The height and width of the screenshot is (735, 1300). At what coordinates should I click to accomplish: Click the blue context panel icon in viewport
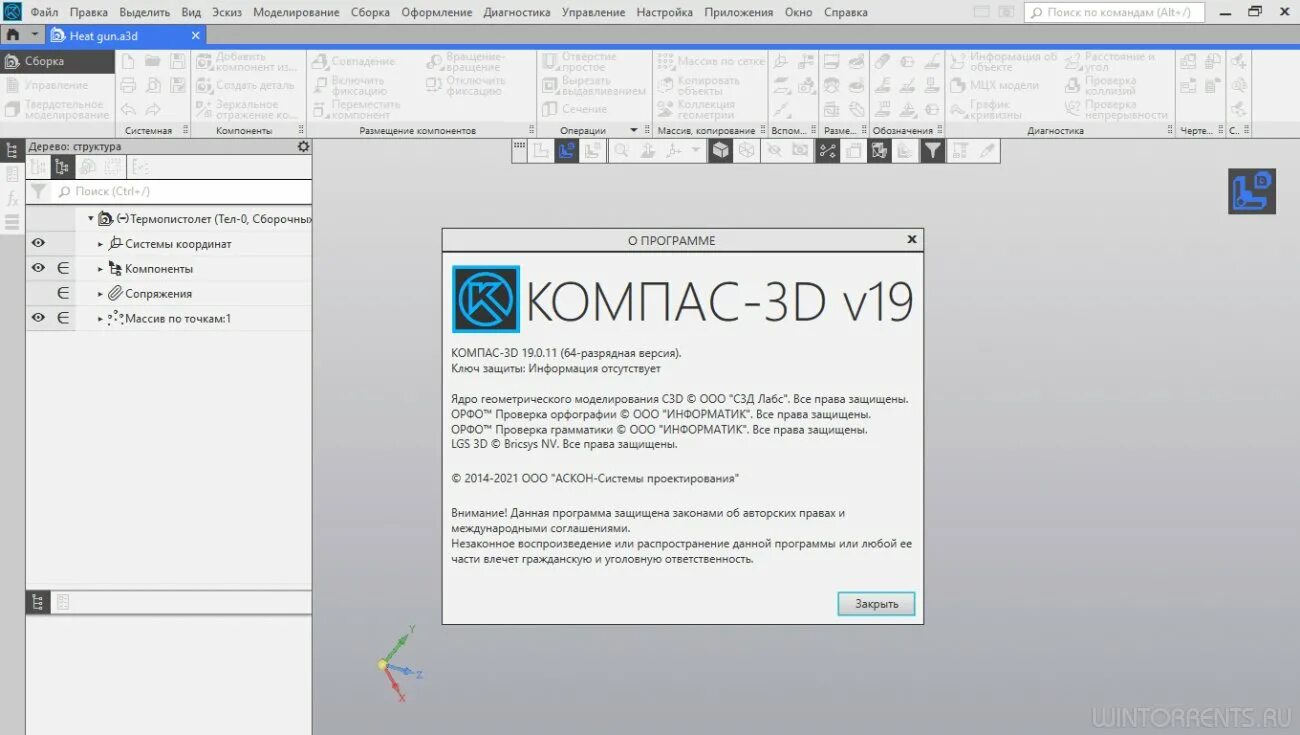(1252, 191)
